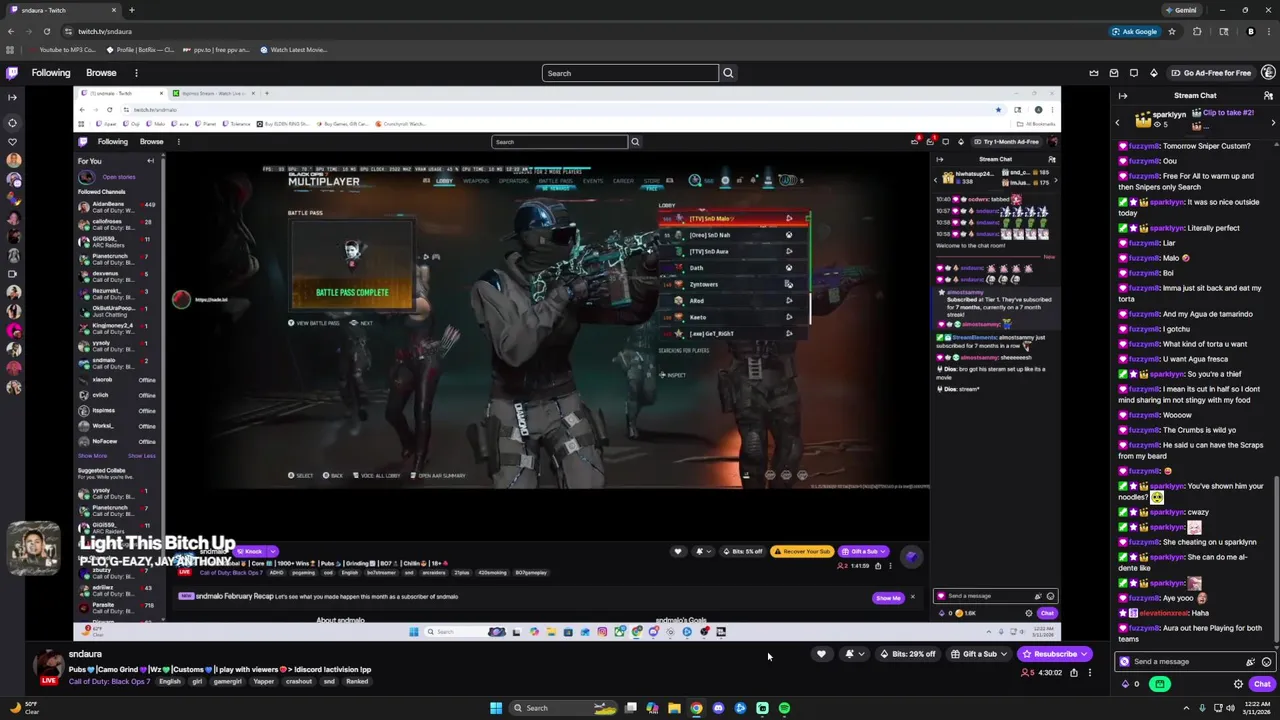Open Chrome three-dot menu
Screen dimensions: 1280x720
1270,32
